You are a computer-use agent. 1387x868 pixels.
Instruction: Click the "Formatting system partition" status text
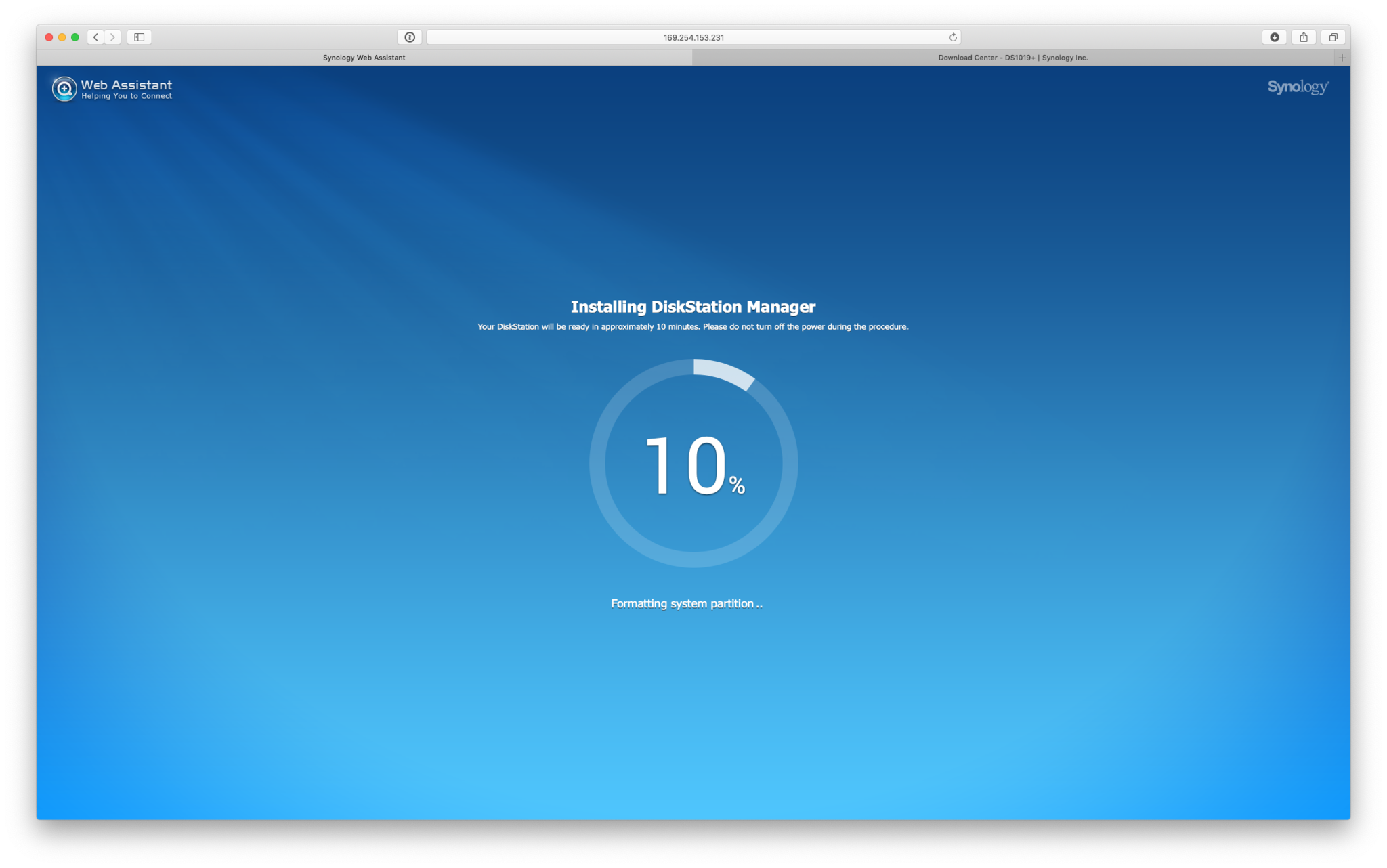tap(686, 603)
